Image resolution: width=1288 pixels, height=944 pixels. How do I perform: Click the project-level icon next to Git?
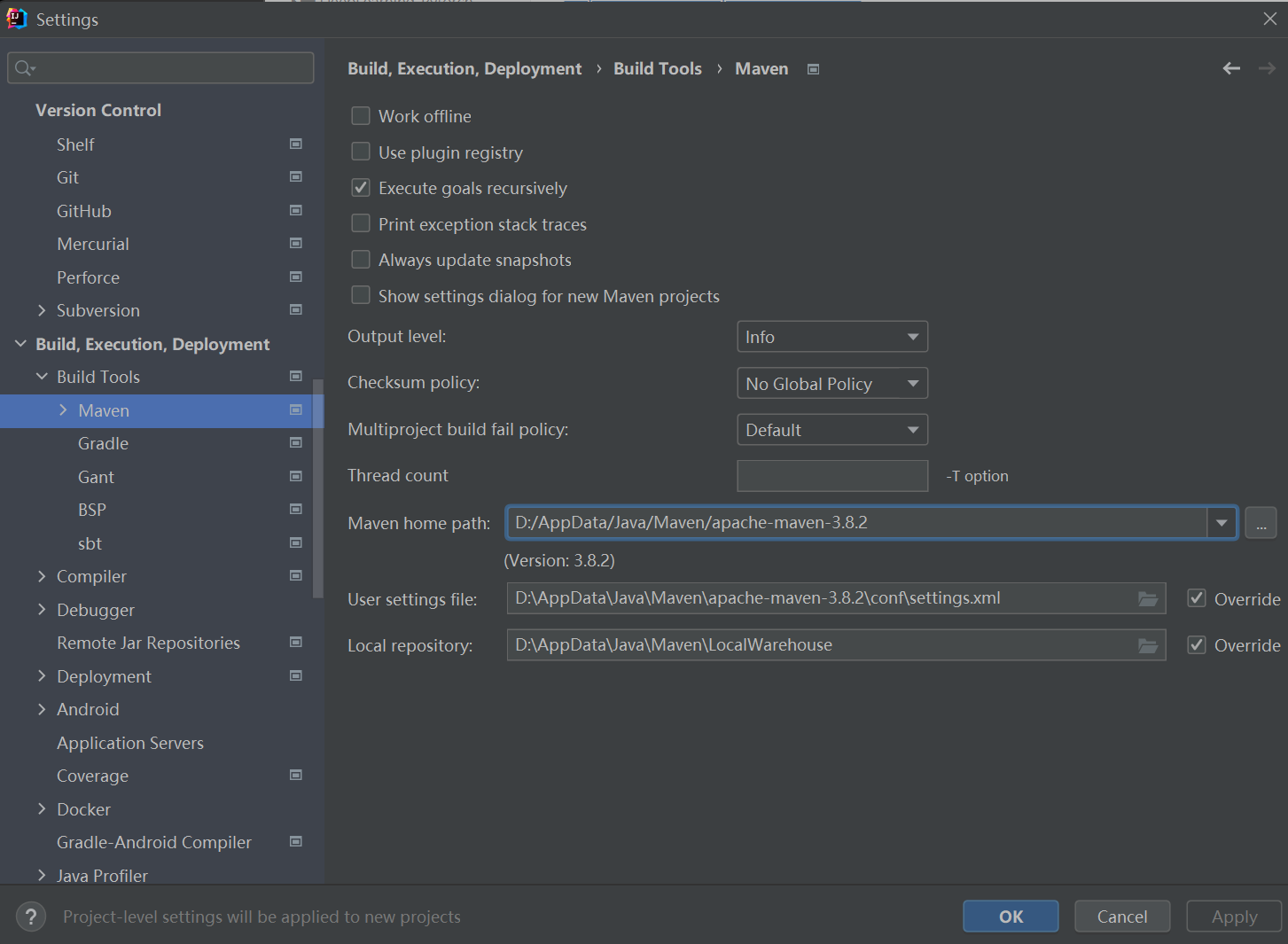click(x=296, y=177)
